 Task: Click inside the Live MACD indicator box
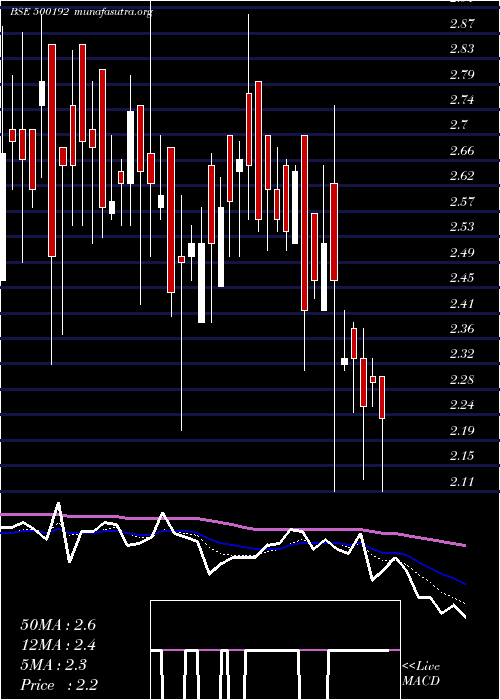pos(275,650)
